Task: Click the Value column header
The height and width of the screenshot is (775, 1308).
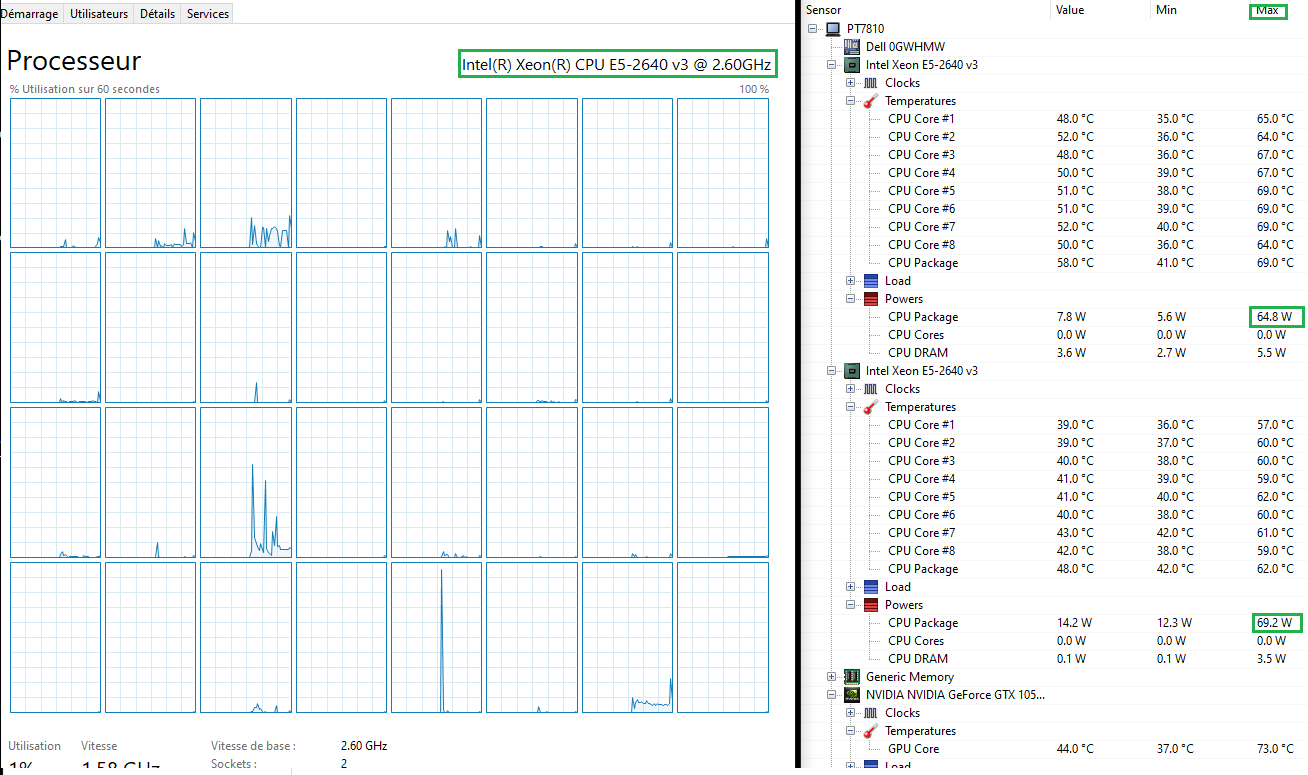Action: click(1070, 10)
